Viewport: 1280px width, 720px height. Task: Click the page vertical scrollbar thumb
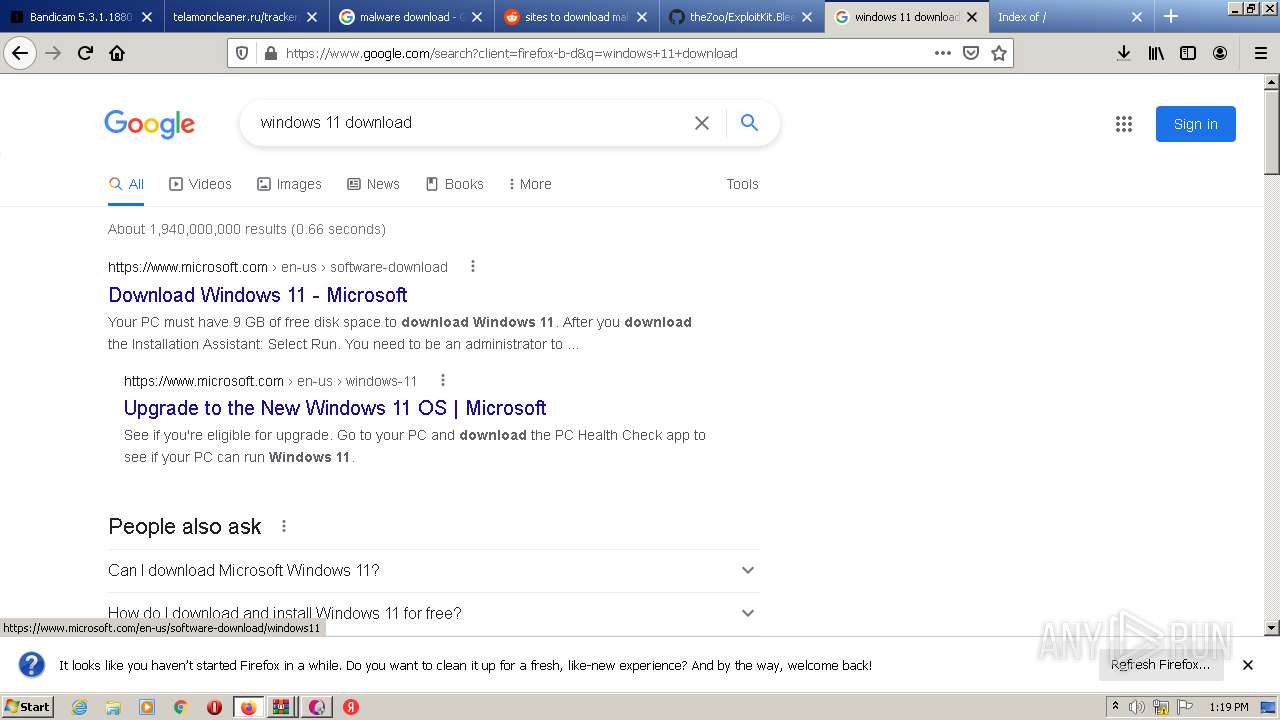pos(1272,132)
